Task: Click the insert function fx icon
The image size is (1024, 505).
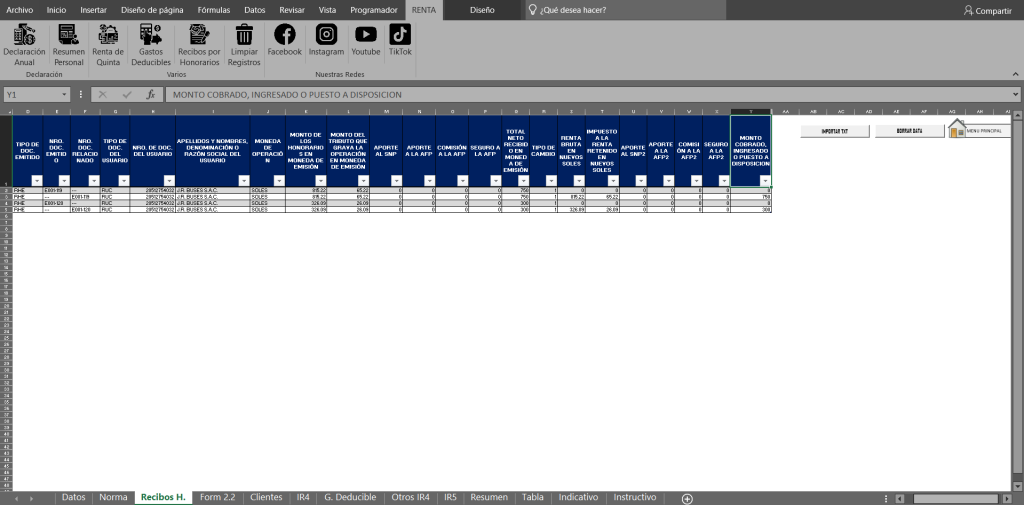Action: (x=150, y=94)
